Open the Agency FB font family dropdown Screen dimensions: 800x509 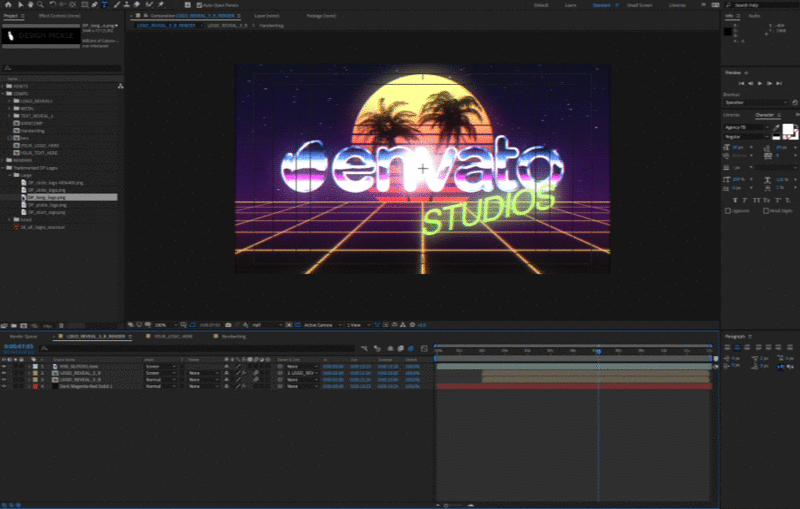tap(746, 127)
